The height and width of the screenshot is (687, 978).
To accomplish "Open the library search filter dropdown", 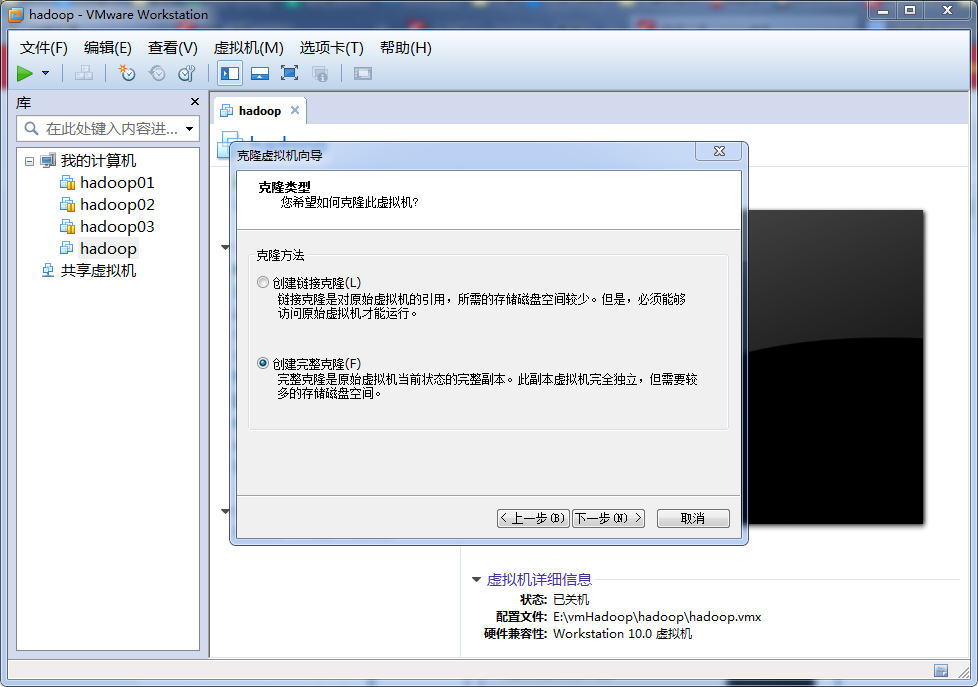I will (190, 129).
